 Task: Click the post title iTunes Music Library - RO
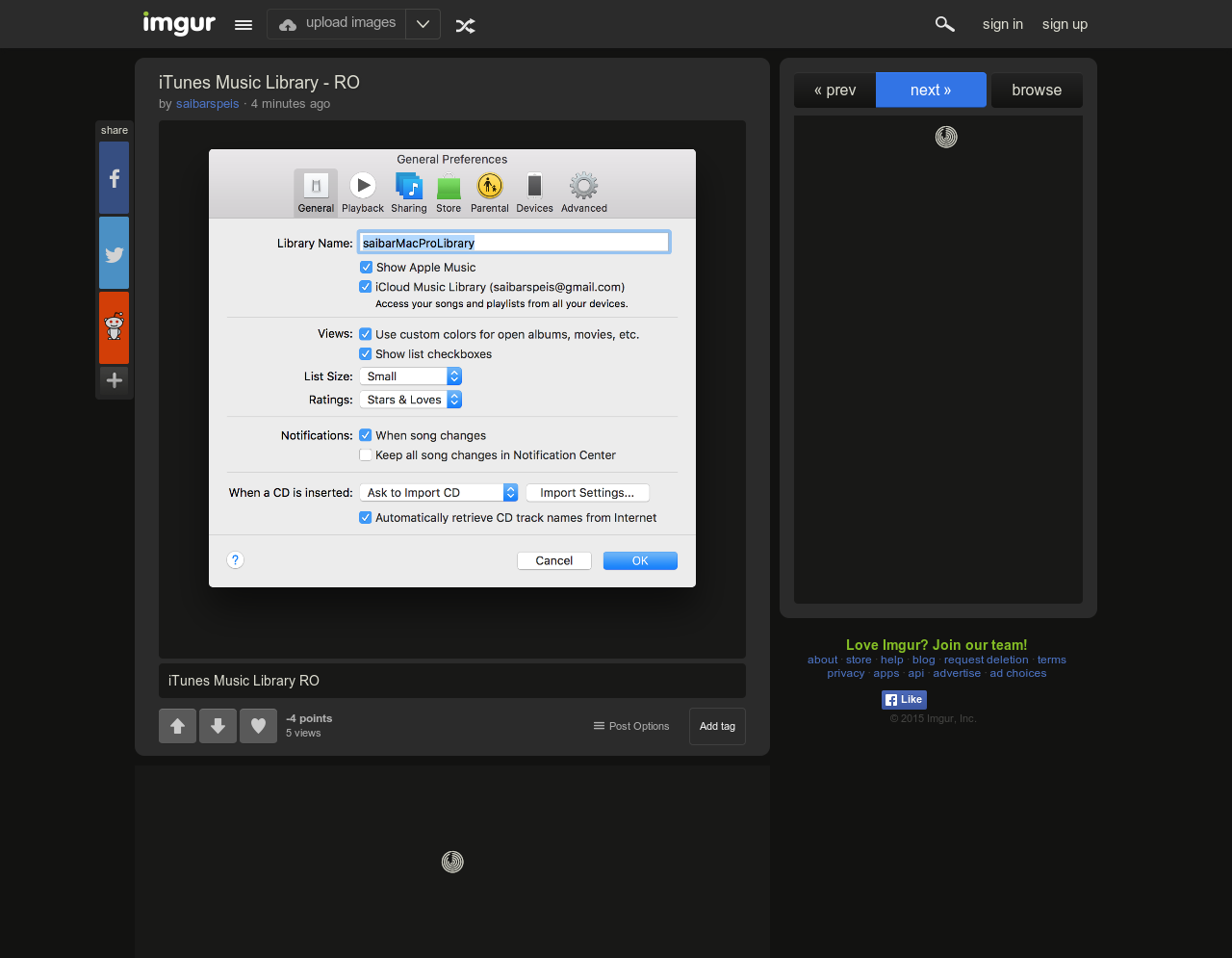[x=259, y=83]
